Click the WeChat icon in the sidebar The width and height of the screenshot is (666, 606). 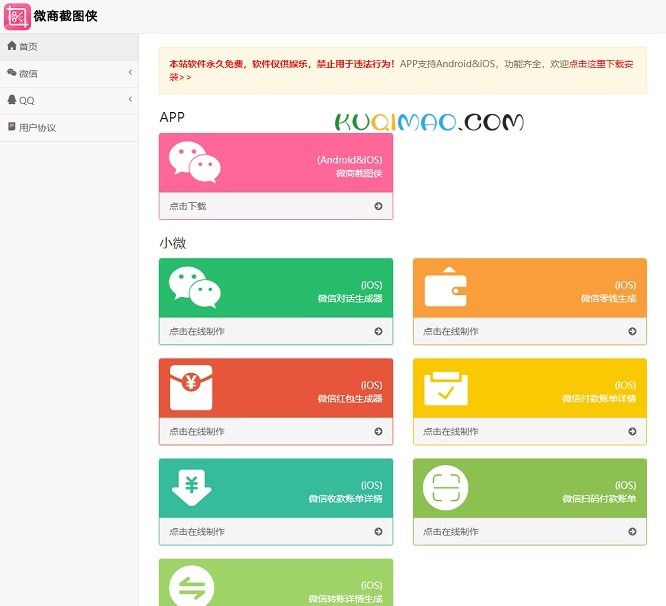[x=12, y=73]
